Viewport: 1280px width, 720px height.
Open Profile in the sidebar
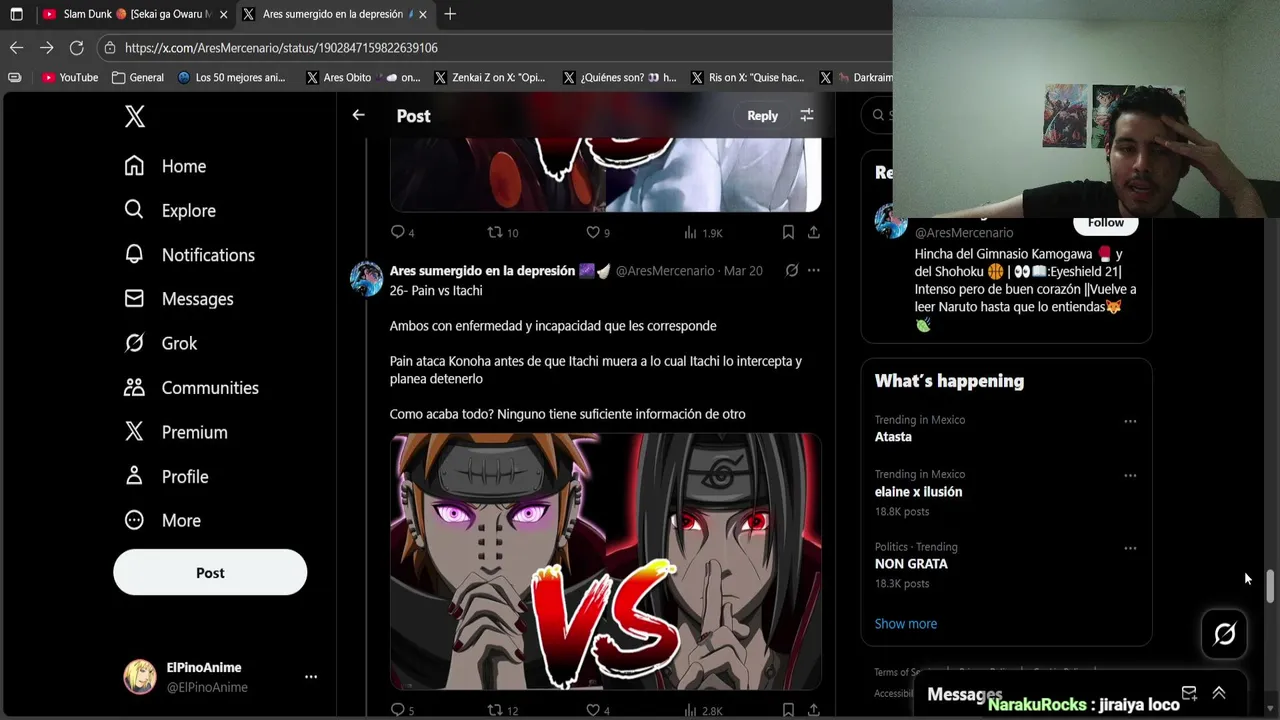[166, 476]
